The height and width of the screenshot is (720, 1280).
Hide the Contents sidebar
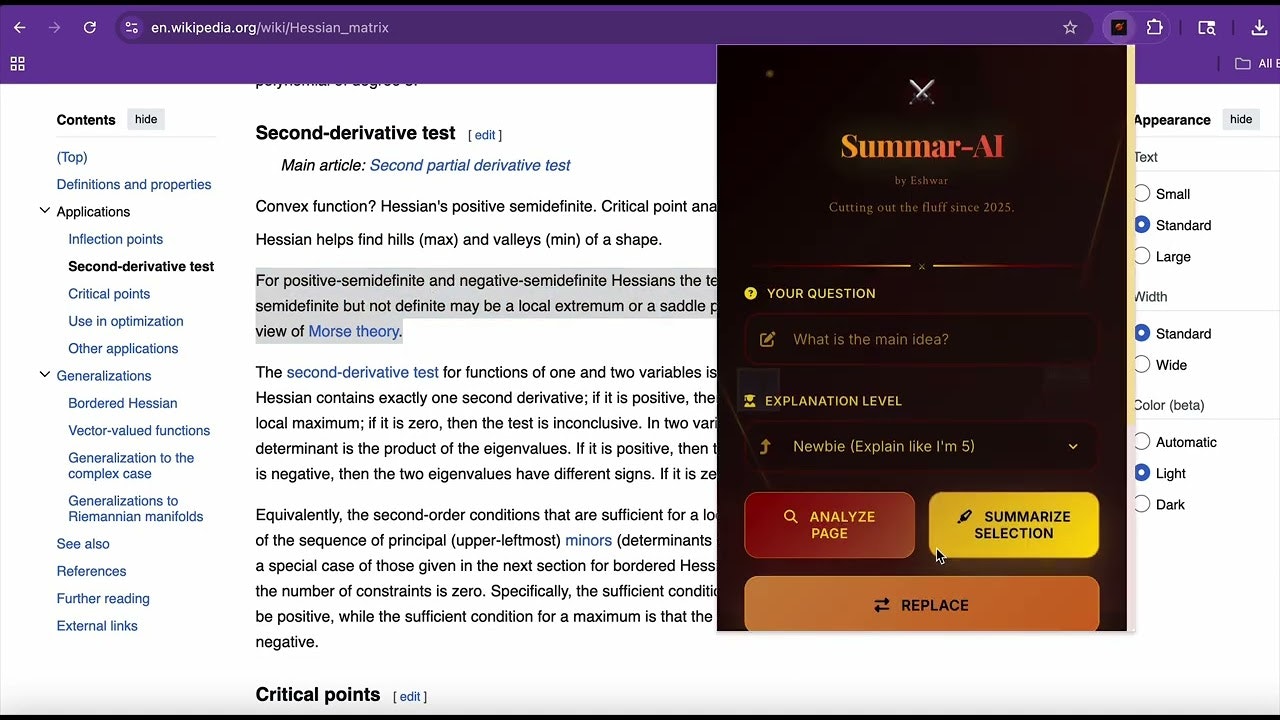coord(146,119)
